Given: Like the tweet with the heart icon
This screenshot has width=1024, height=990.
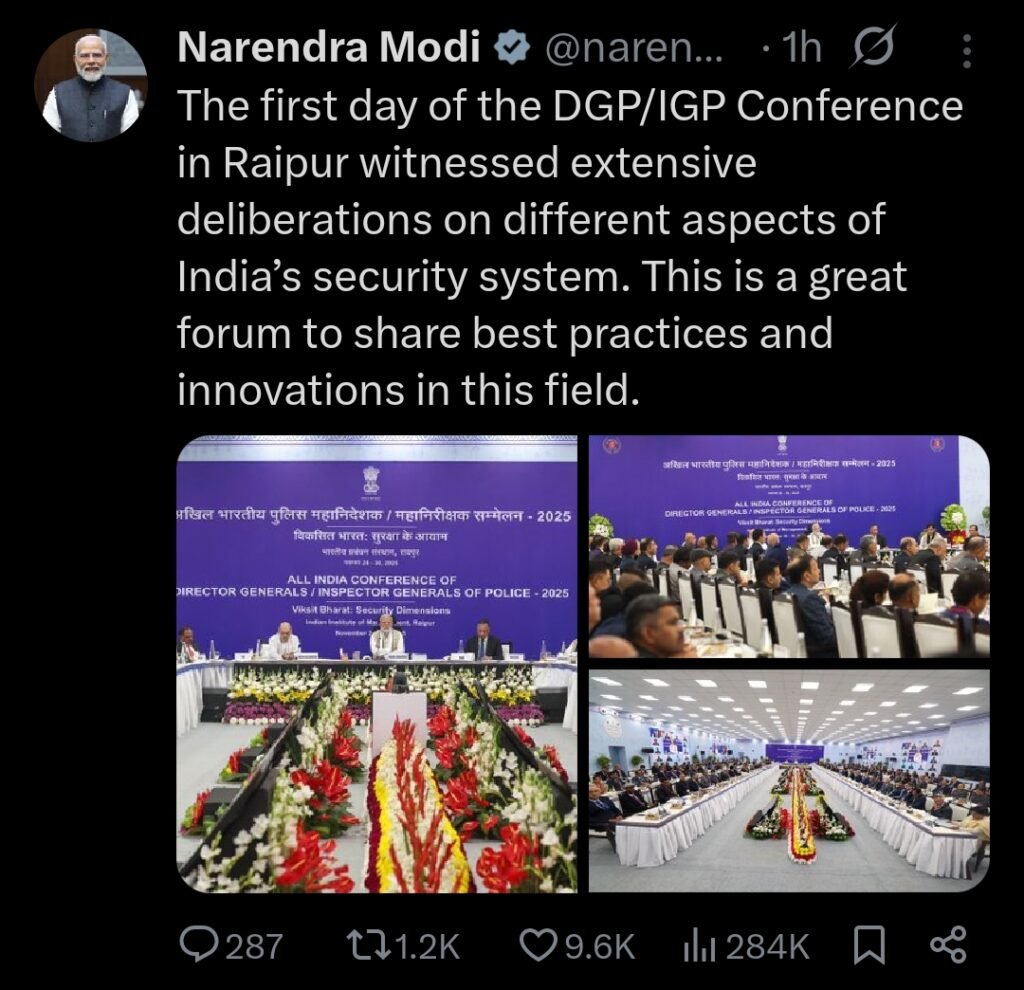Looking at the screenshot, I should click(539, 946).
